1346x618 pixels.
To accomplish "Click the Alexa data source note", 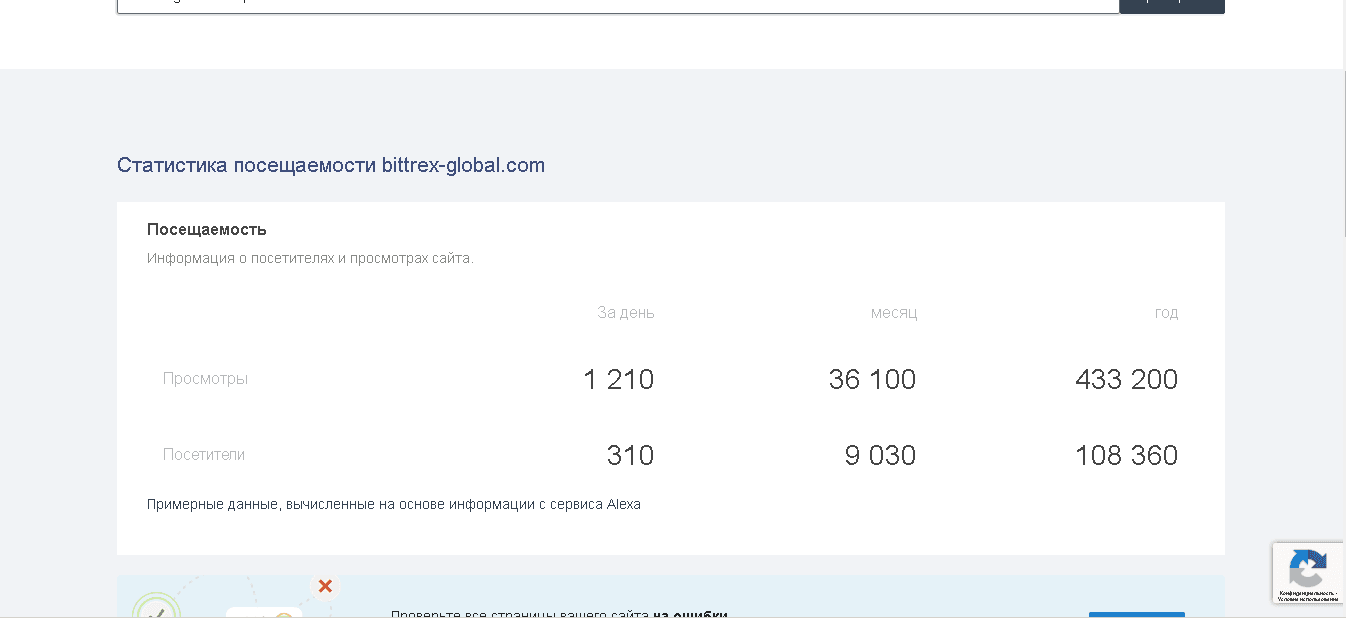I will point(393,504).
